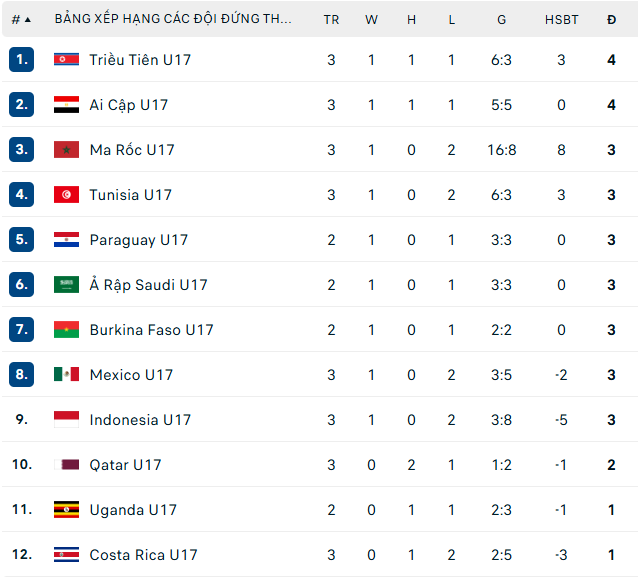Sort table by HSBT column header

coord(561,19)
